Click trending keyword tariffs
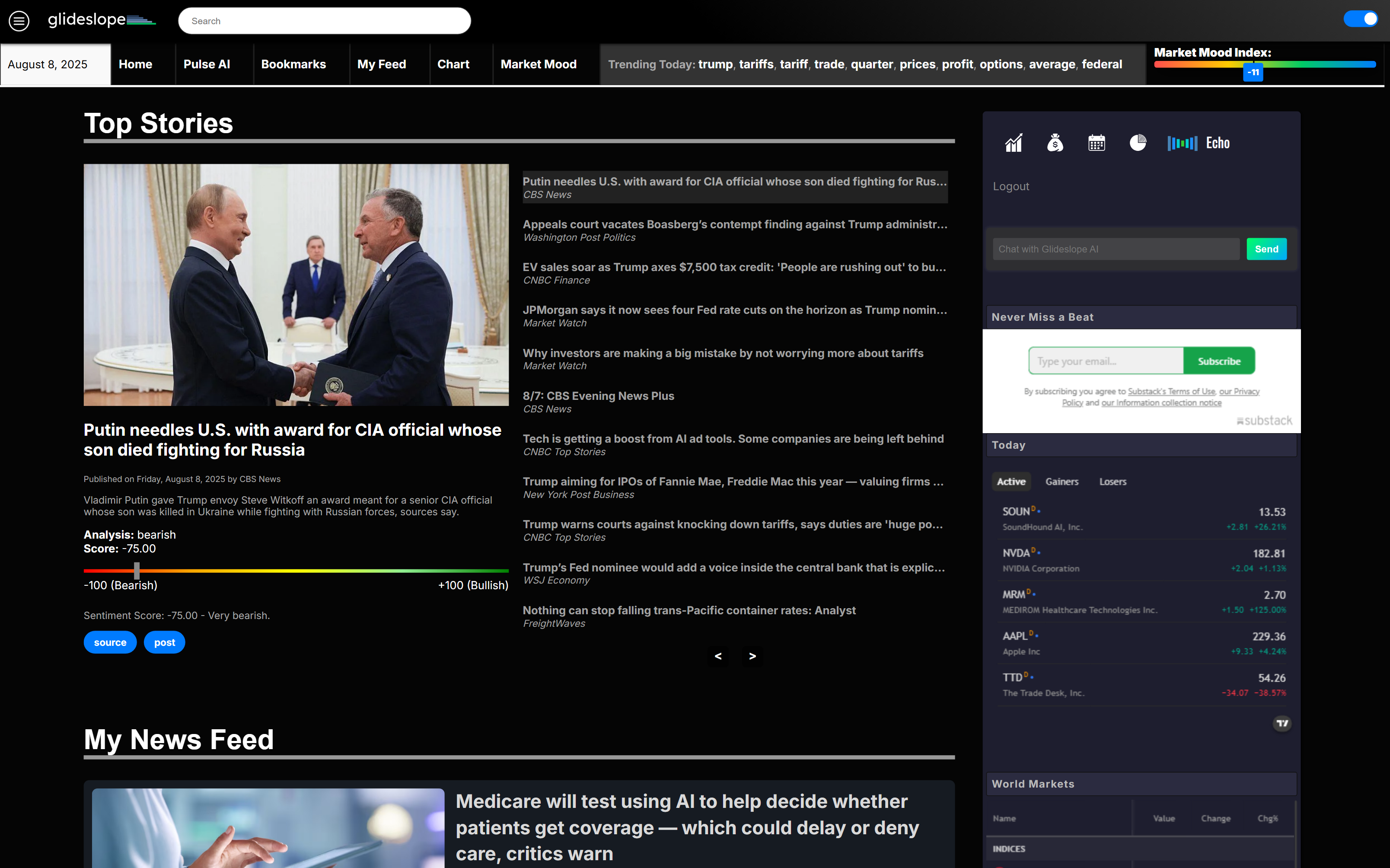 [x=756, y=64]
